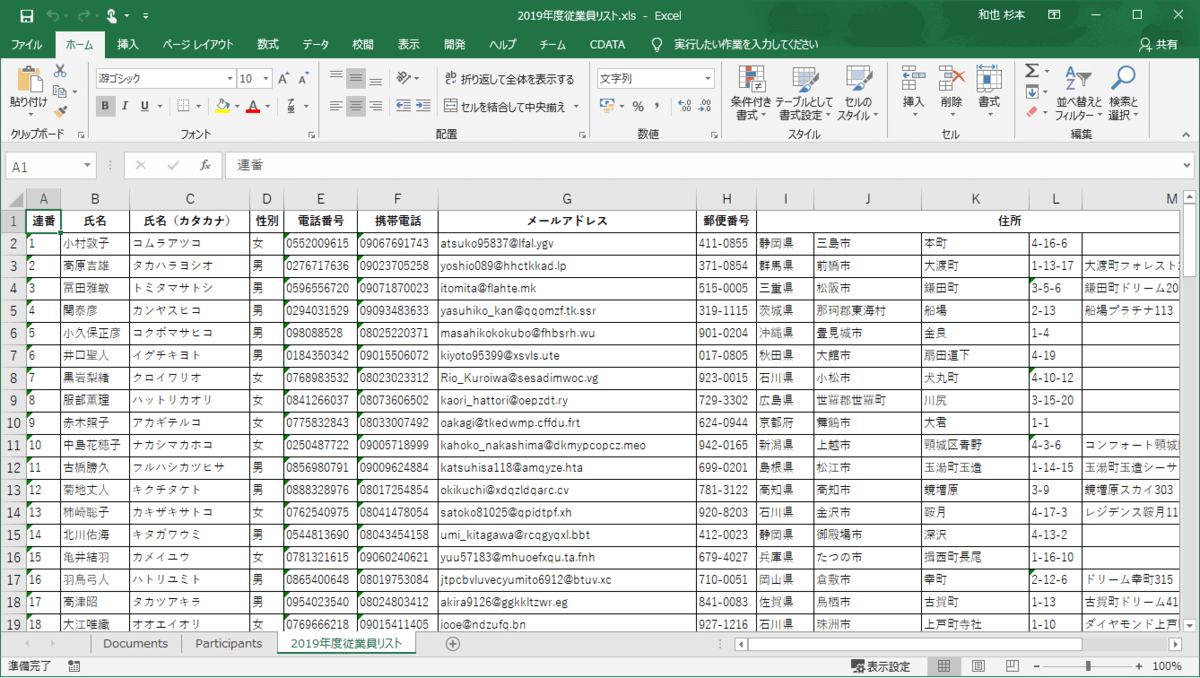
Task: Click the AutoSum sigma icon
Action: (1032, 72)
